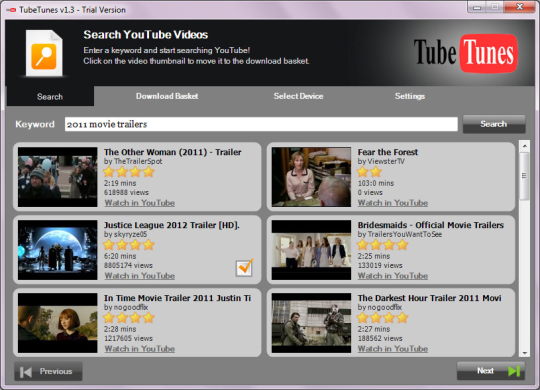540x390 pixels.
Task: Click the vertical scrollbar thumb
Action: [x=525, y=176]
